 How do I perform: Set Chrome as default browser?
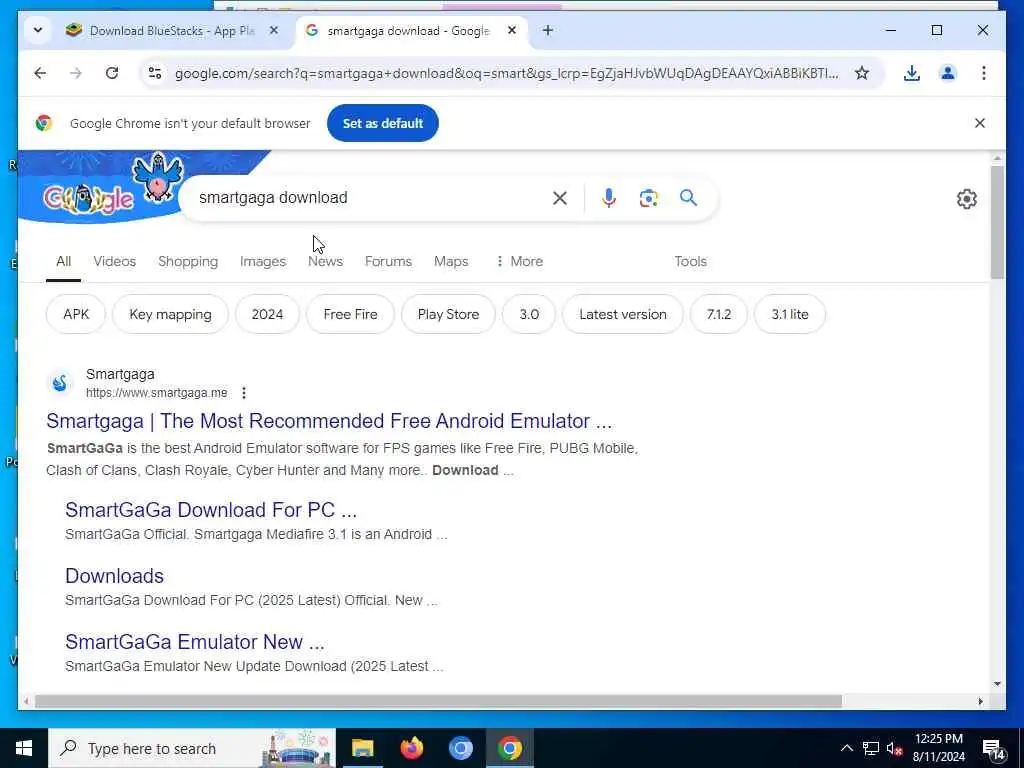(383, 123)
